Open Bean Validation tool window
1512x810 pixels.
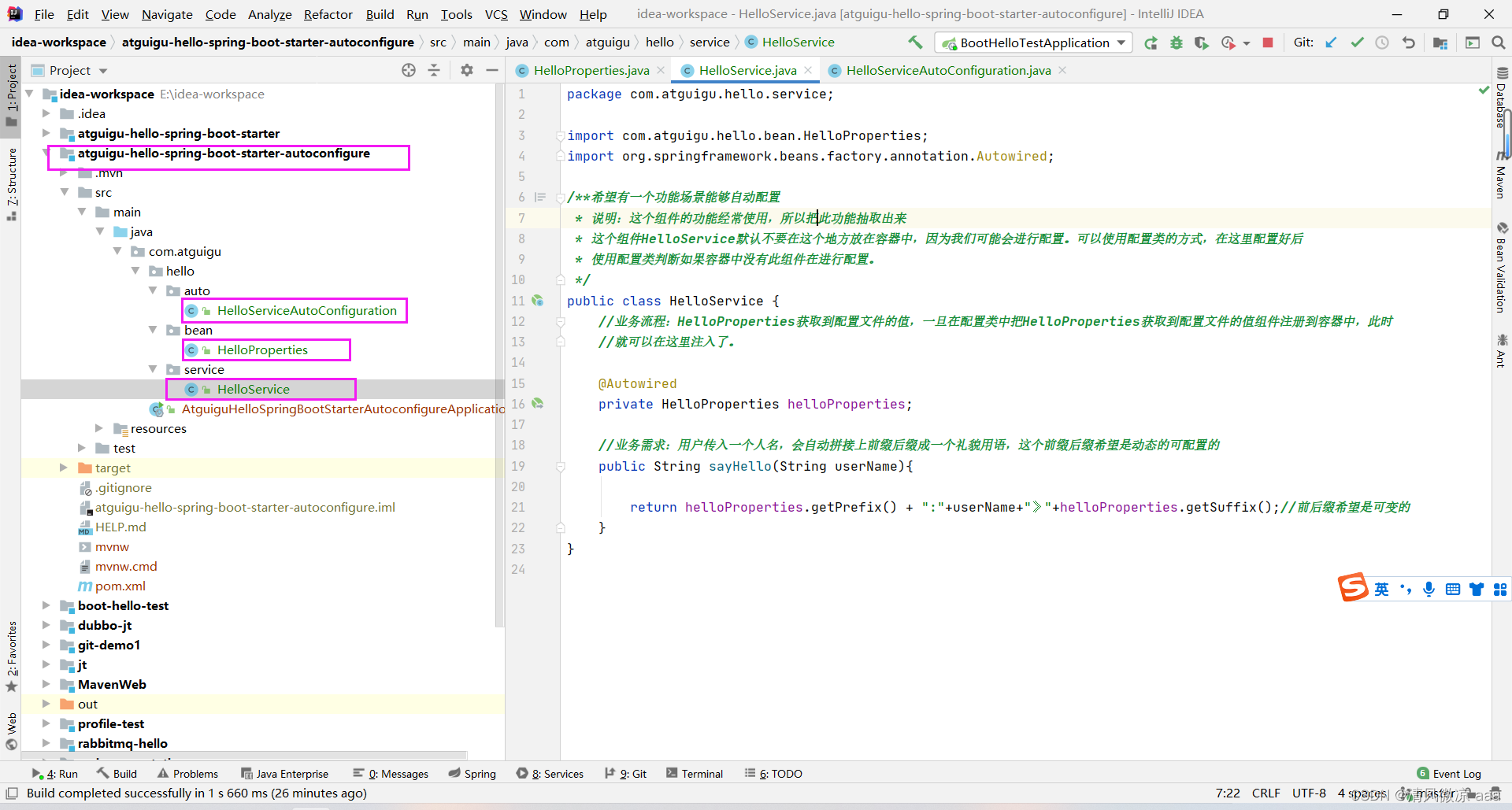tap(1502, 268)
